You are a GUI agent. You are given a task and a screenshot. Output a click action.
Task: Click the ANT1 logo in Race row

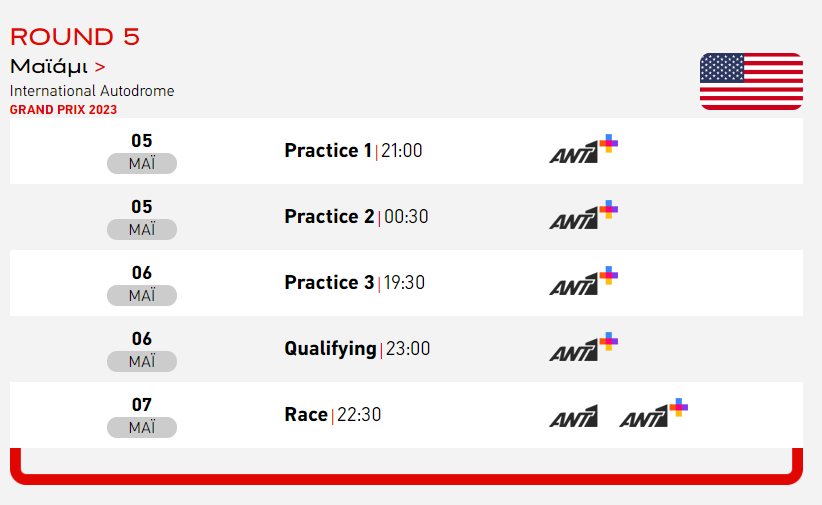pyautogui.click(x=574, y=416)
